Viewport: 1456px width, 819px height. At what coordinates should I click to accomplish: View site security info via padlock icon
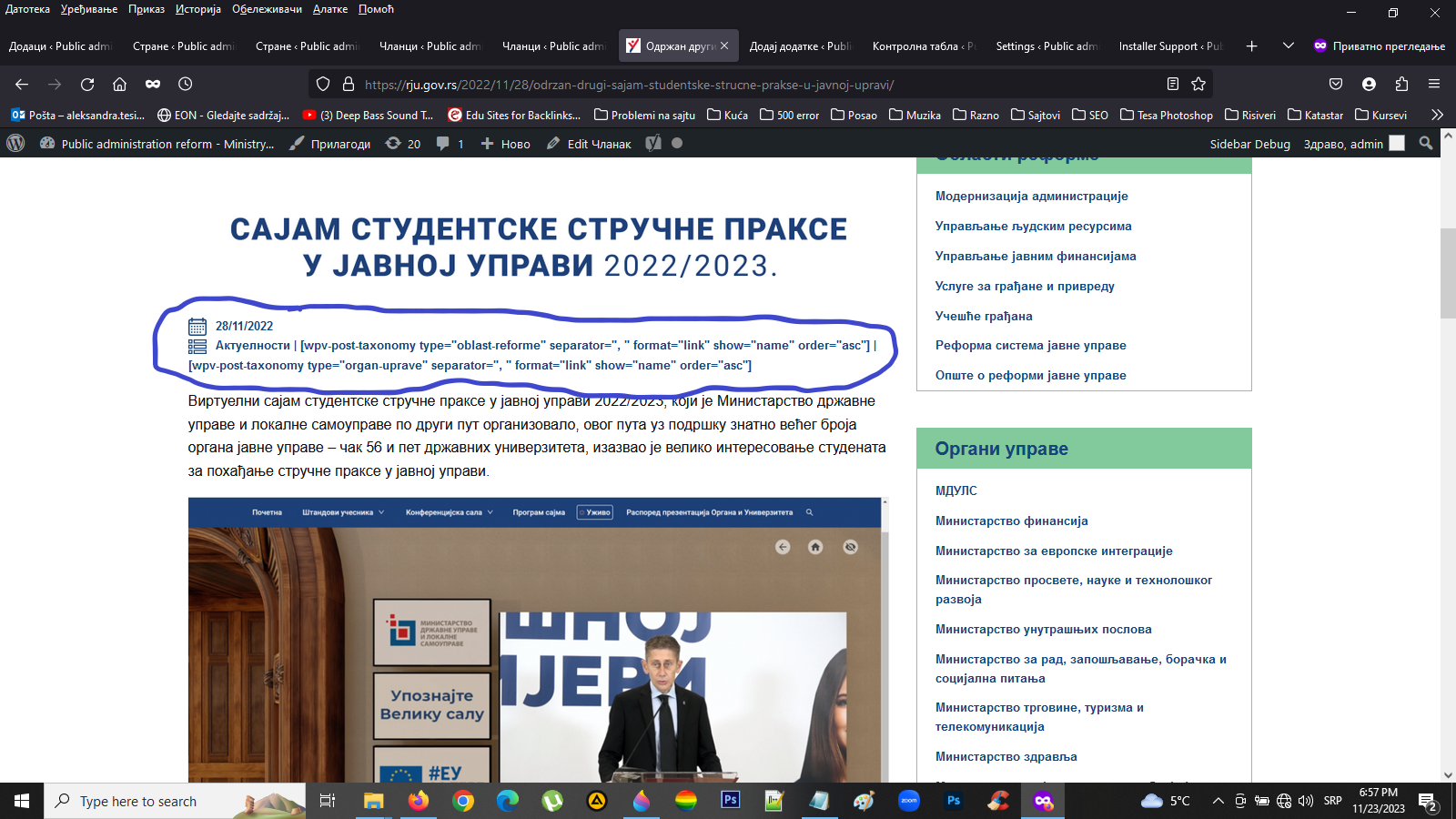(348, 84)
